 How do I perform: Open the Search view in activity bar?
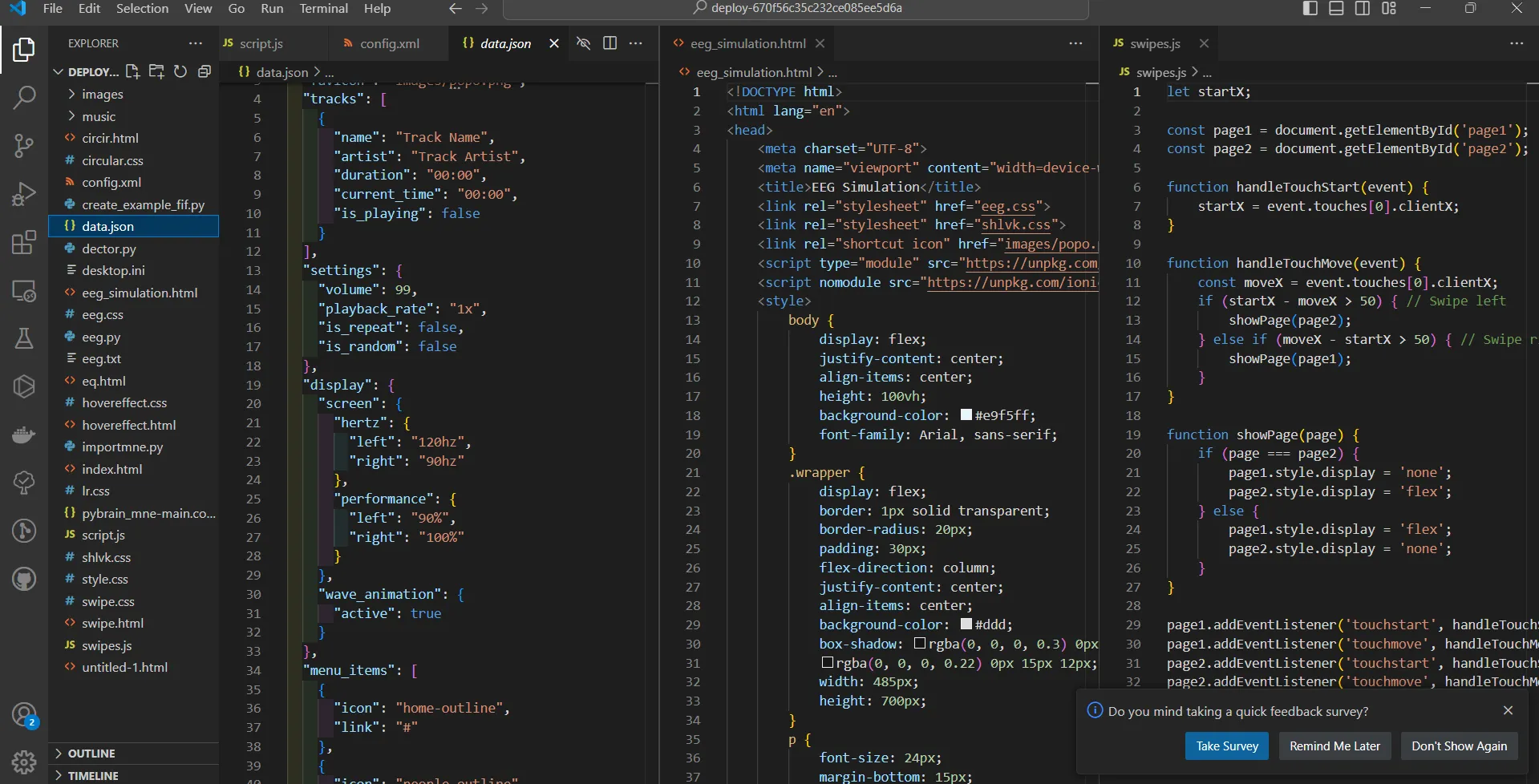click(24, 98)
